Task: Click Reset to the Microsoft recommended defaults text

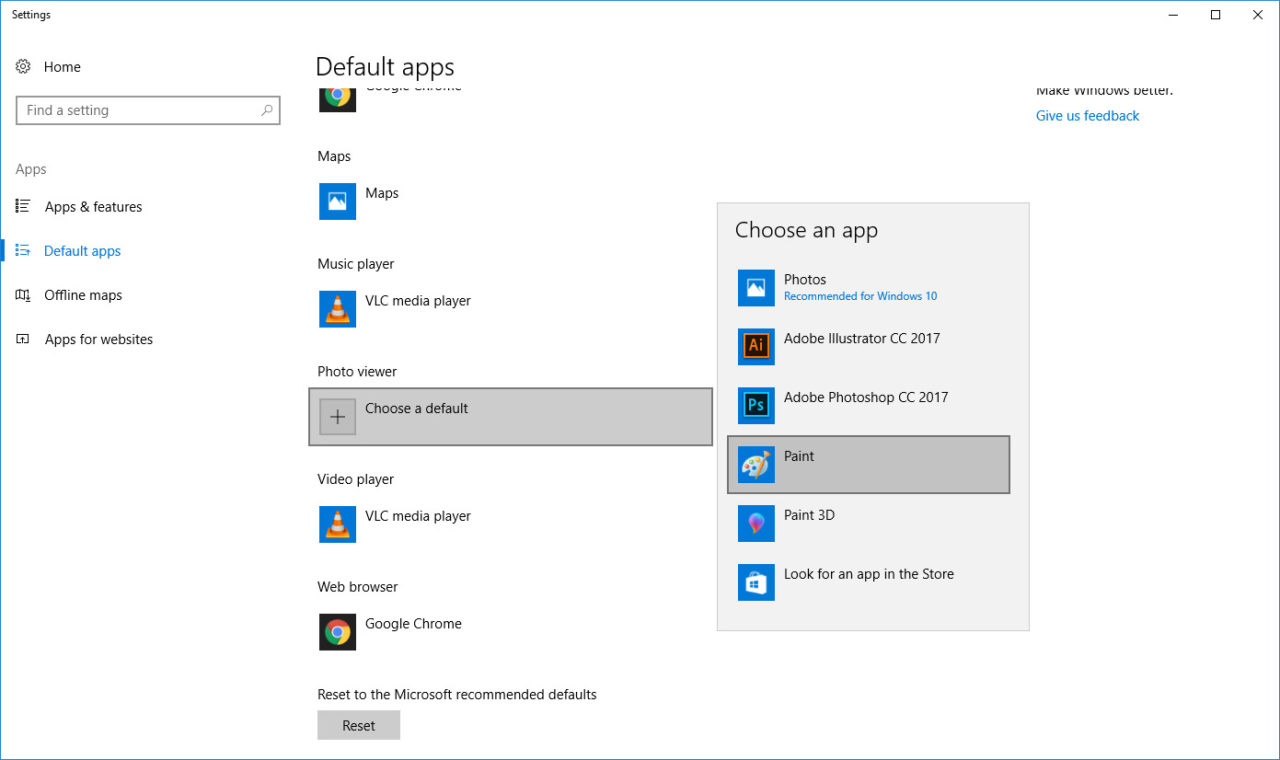Action: 457,694
